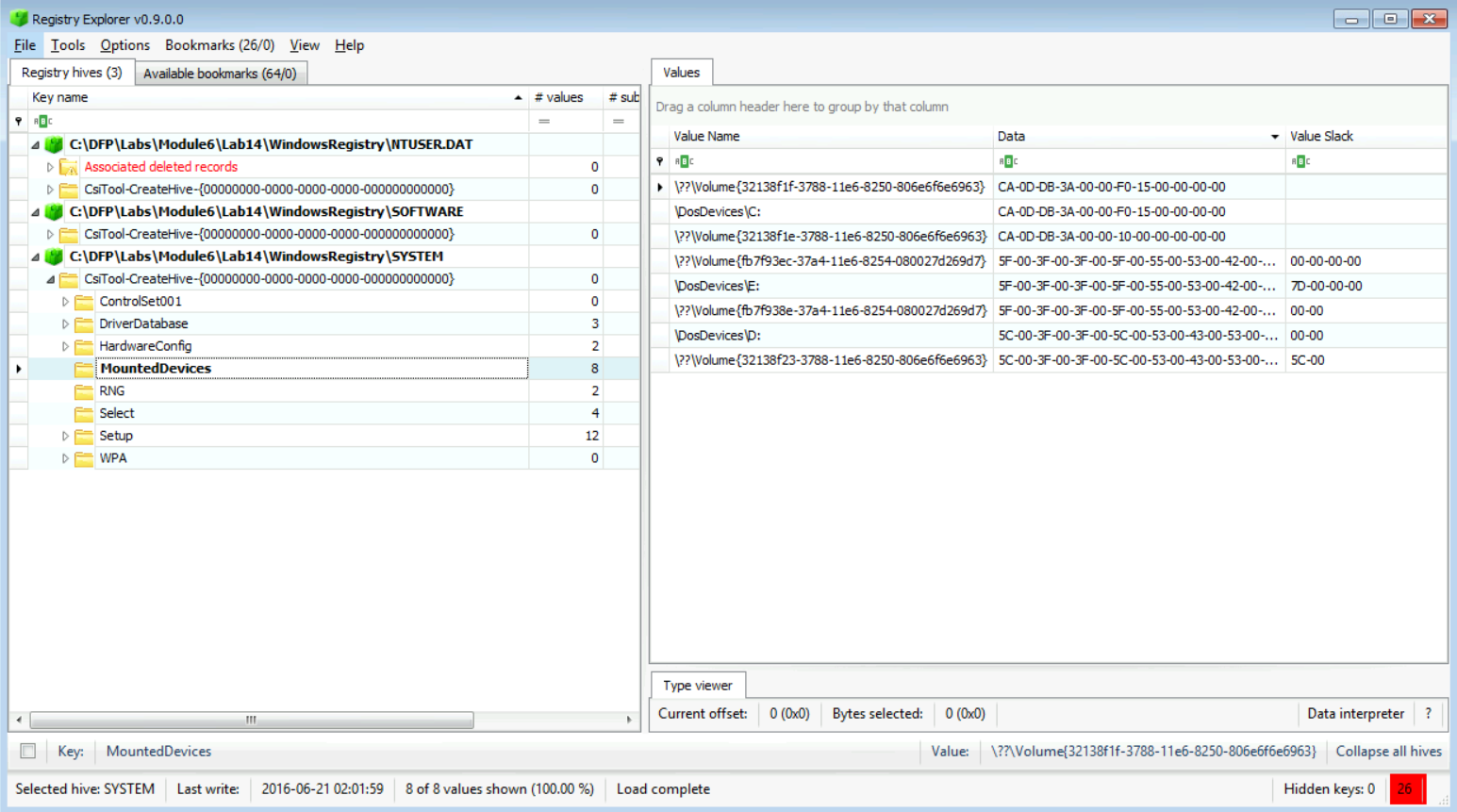Select the Registry hives (3) tab
Viewport: 1457px width, 812px height.
pyautogui.click(x=72, y=73)
